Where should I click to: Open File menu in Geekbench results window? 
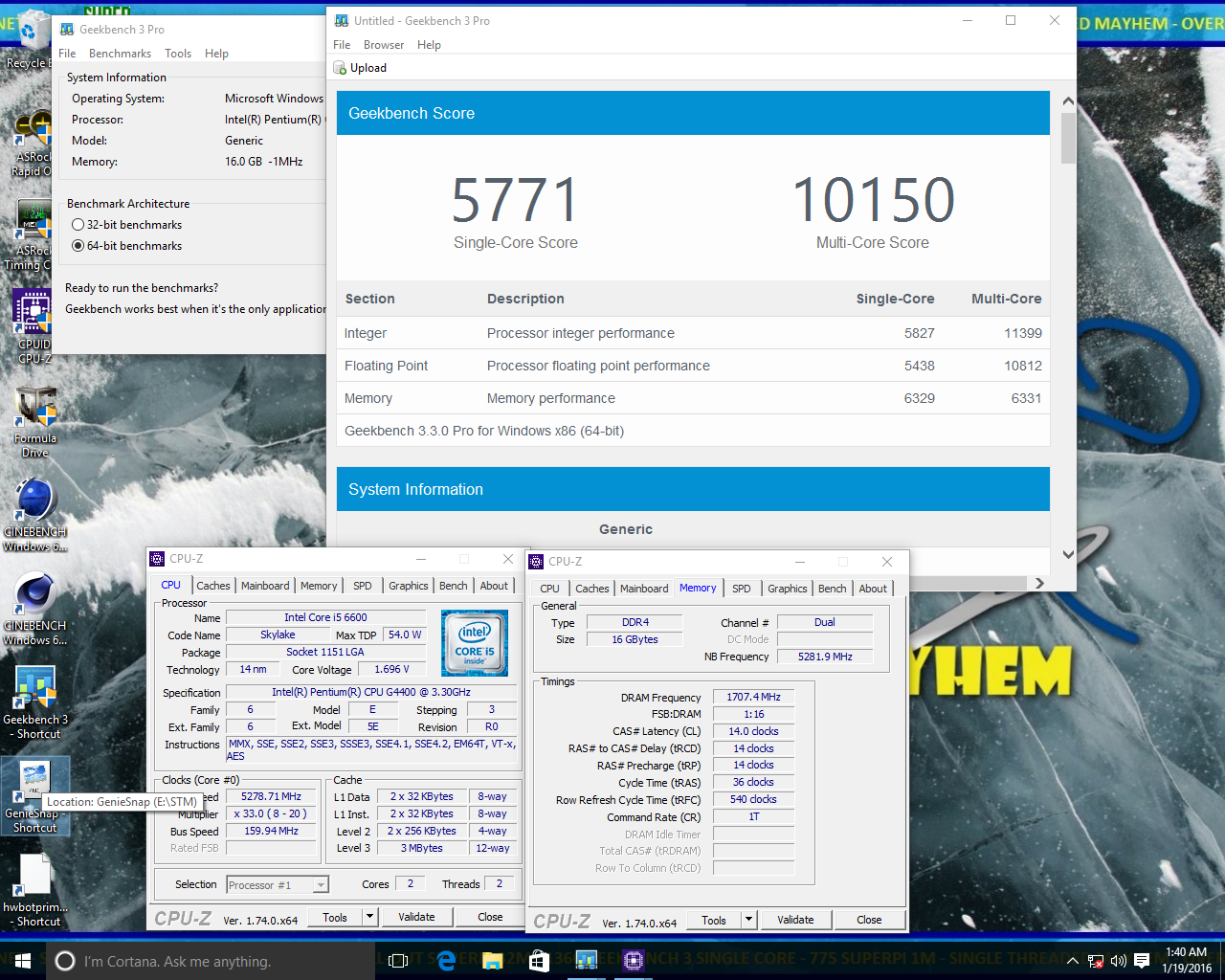pyautogui.click(x=342, y=45)
